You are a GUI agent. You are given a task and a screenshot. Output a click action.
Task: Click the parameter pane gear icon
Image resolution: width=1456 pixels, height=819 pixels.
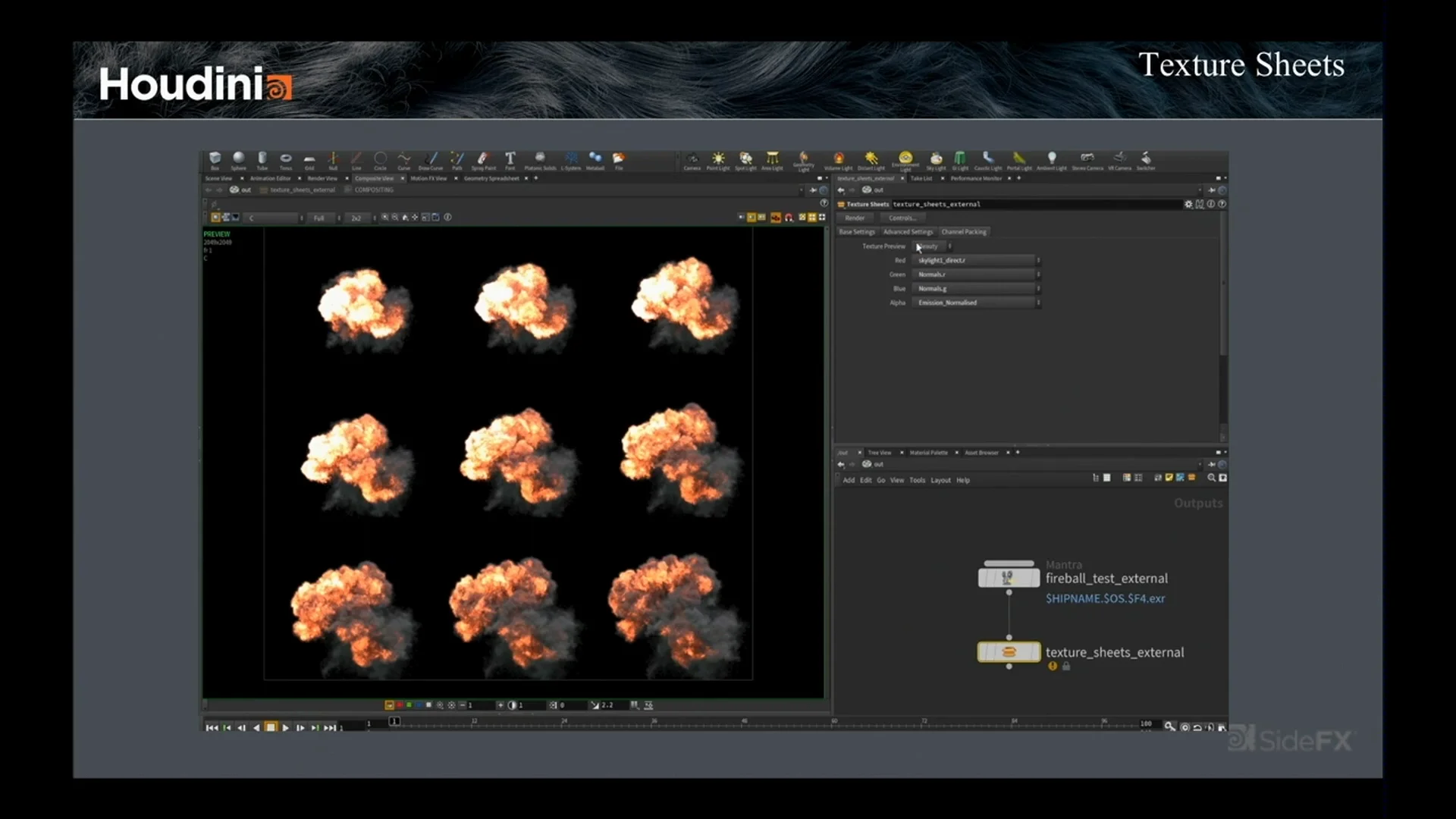[1188, 204]
